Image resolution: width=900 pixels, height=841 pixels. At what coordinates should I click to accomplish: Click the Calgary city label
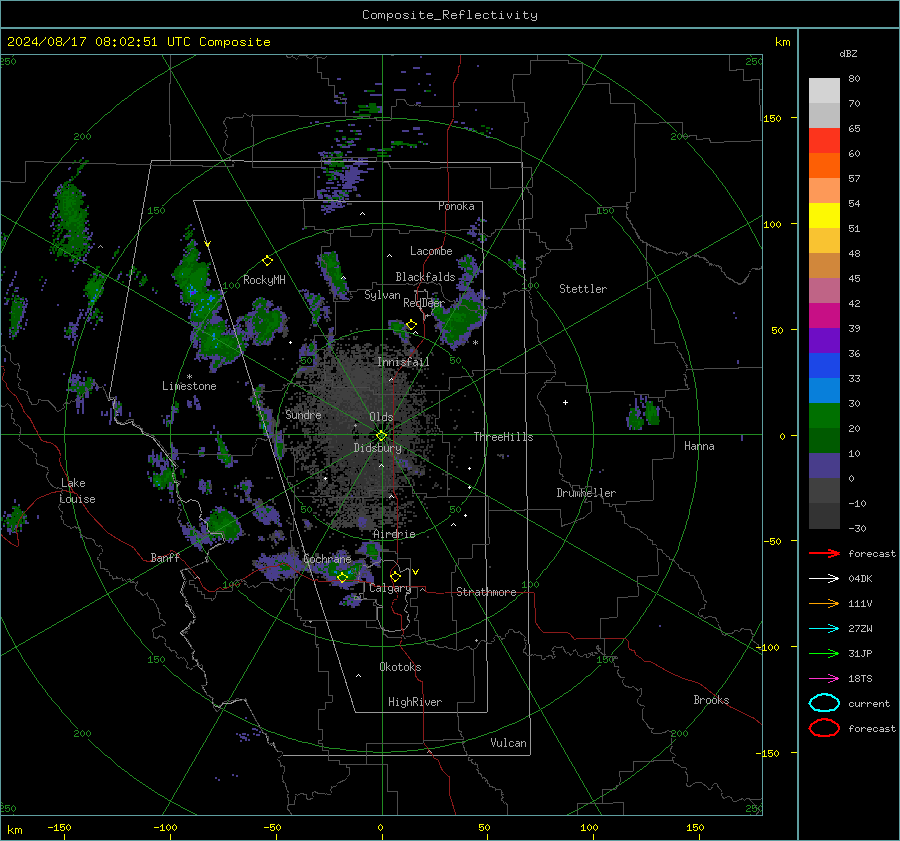pyautogui.click(x=390, y=588)
